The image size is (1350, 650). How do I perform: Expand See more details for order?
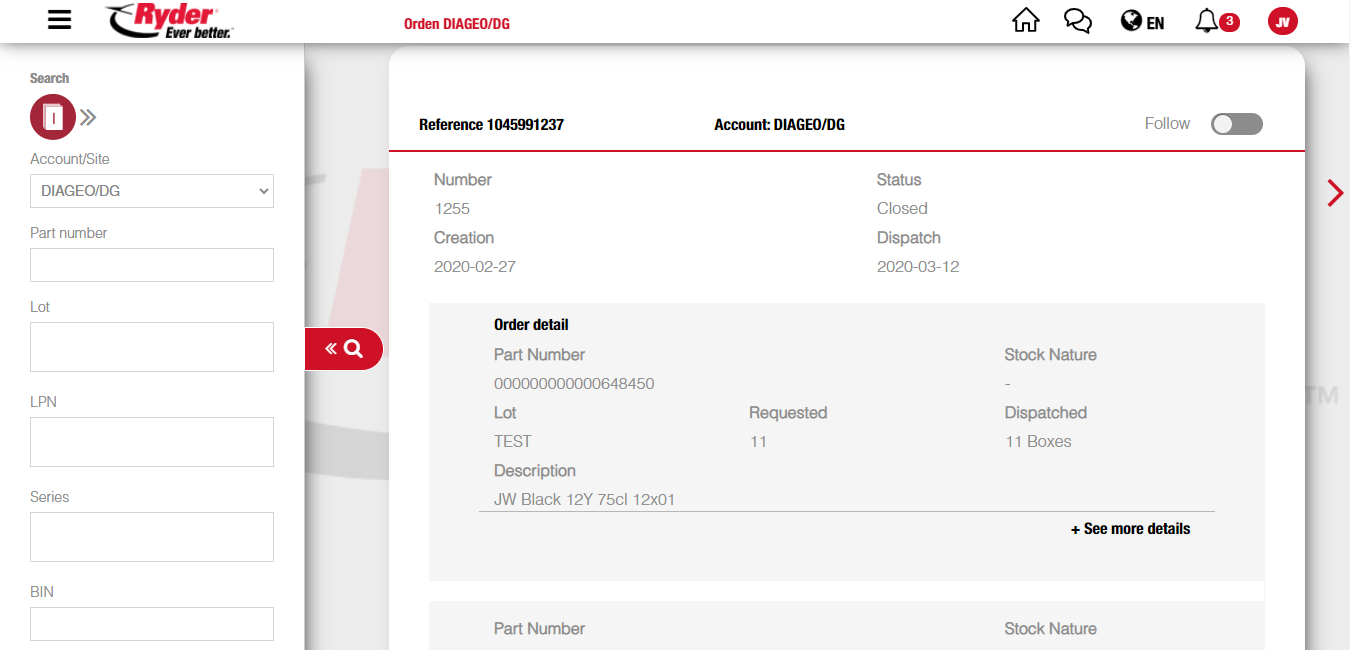click(1130, 529)
